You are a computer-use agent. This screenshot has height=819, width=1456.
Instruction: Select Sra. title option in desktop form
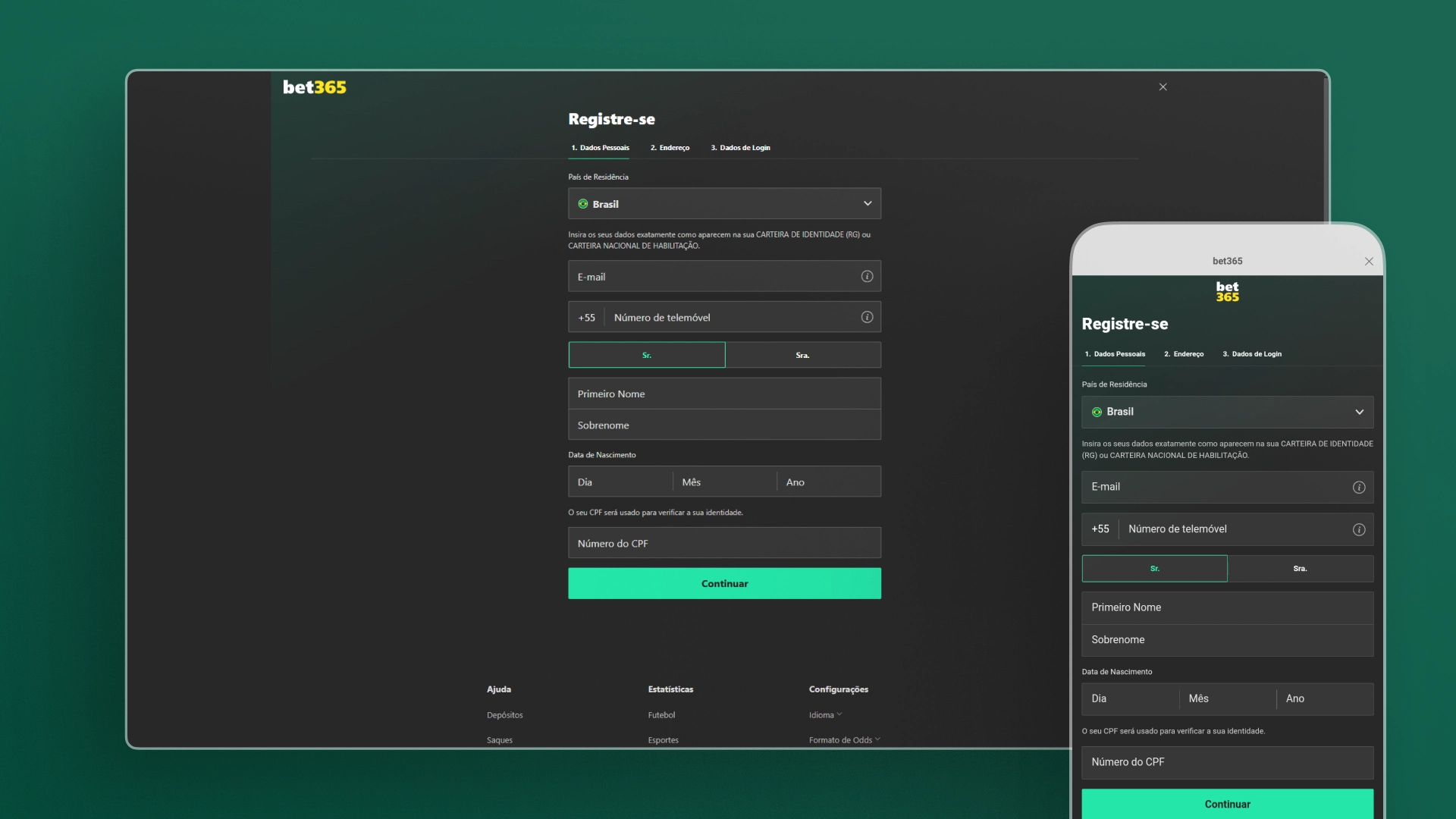[803, 355]
